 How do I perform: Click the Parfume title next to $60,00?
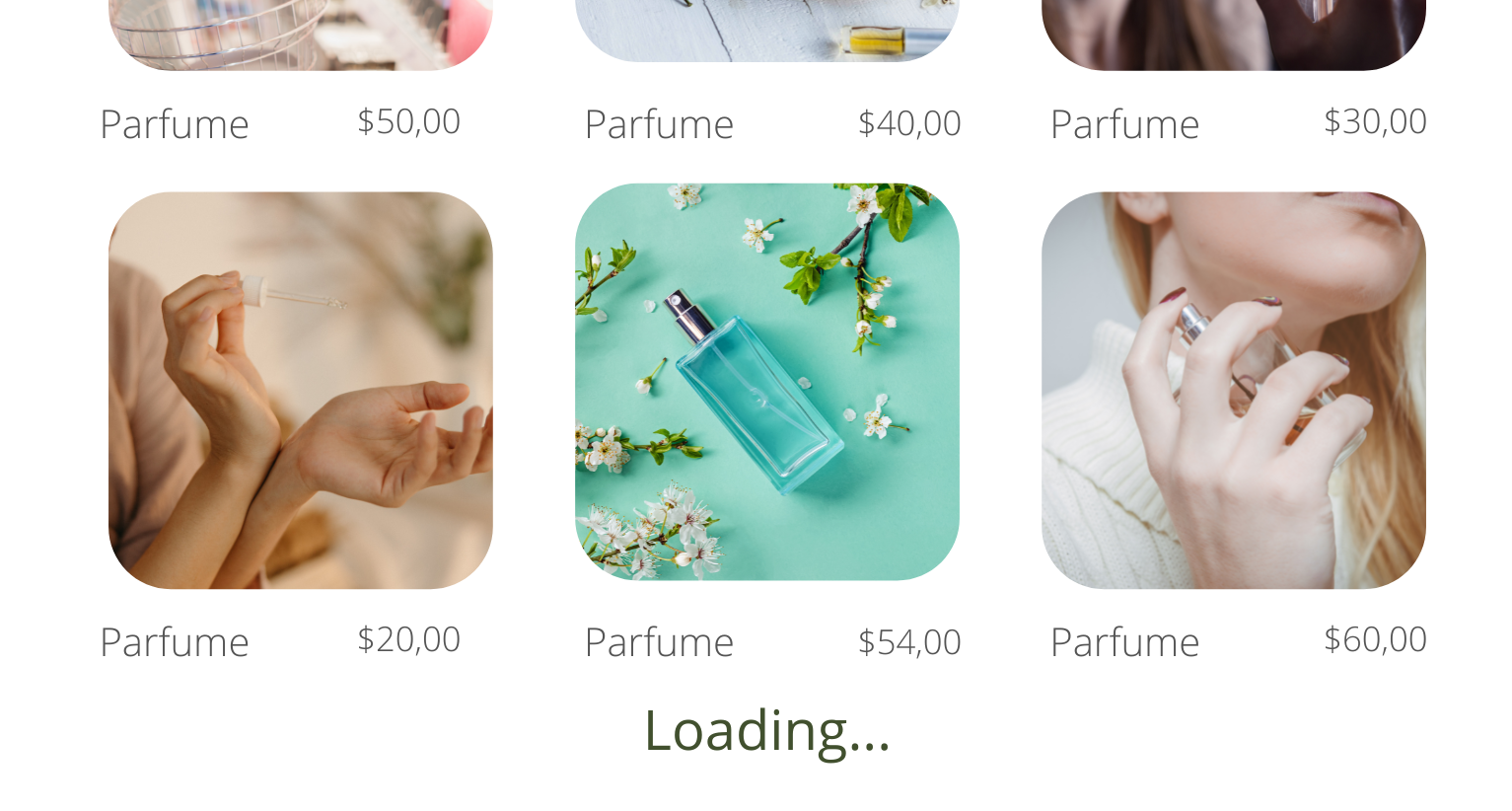tap(1124, 642)
